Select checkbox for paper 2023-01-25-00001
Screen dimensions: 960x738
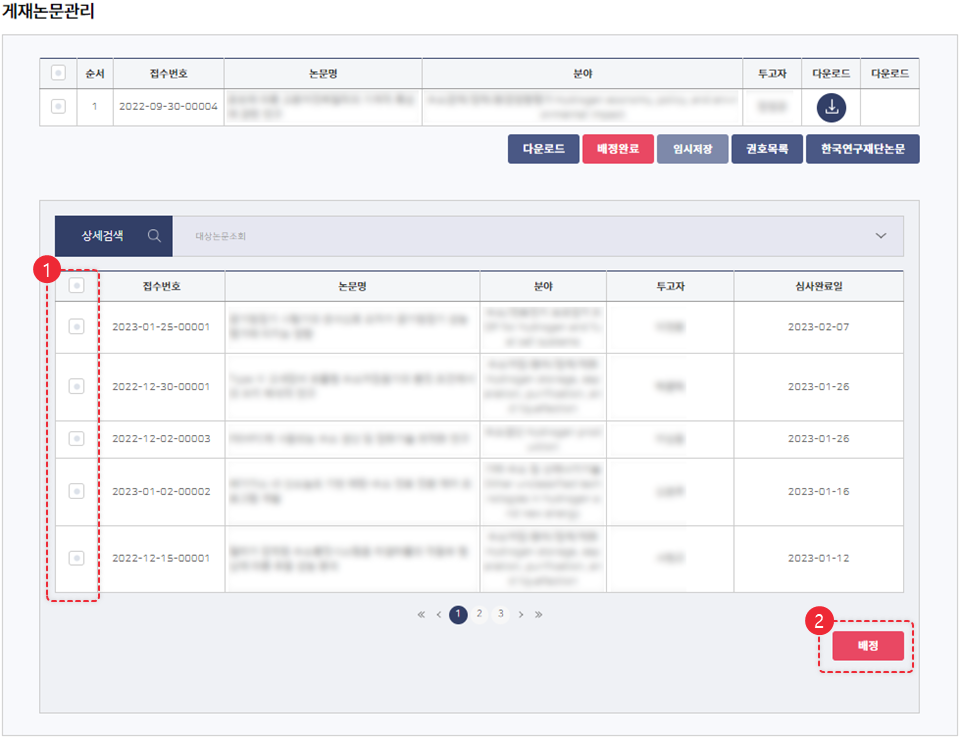(x=76, y=326)
